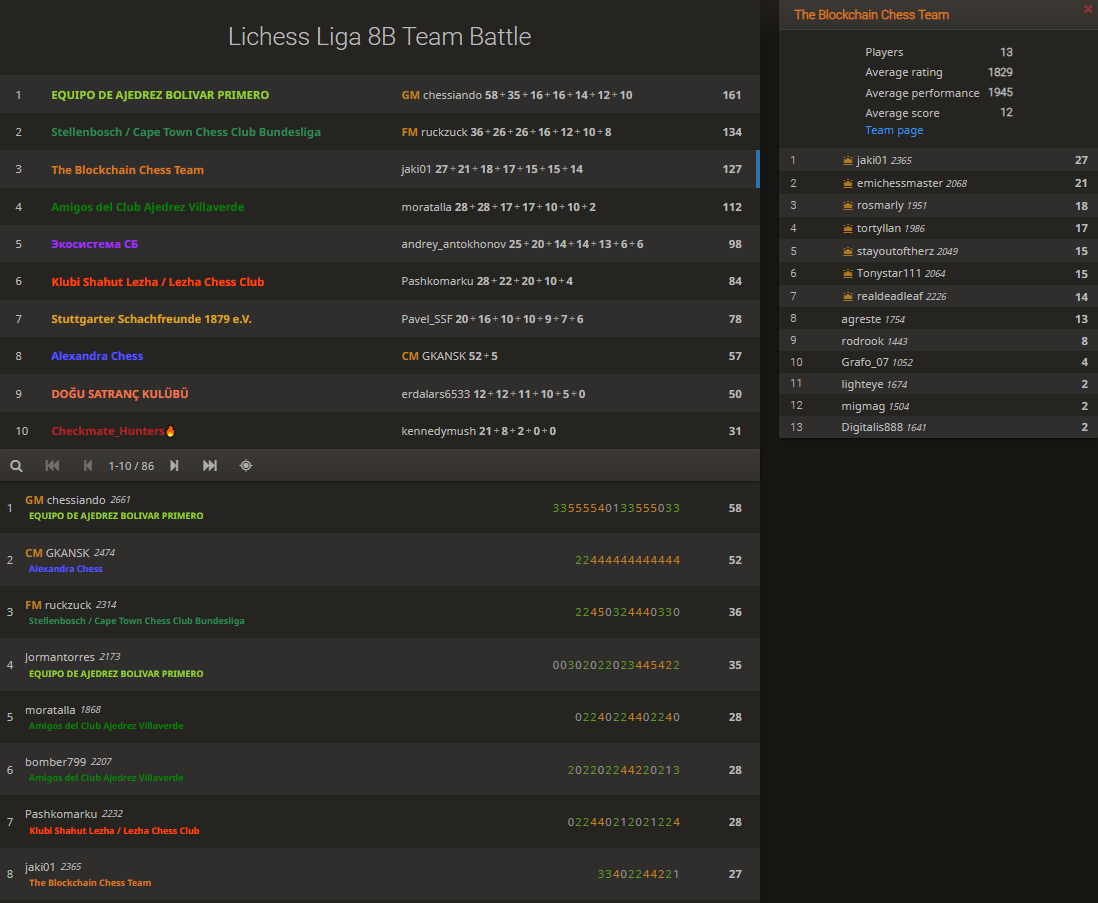The height and width of the screenshot is (903, 1098).
Task: Select Klubi Shahut Lezha / Lezha Chess Club in team standings
Action: pyautogui.click(x=158, y=282)
